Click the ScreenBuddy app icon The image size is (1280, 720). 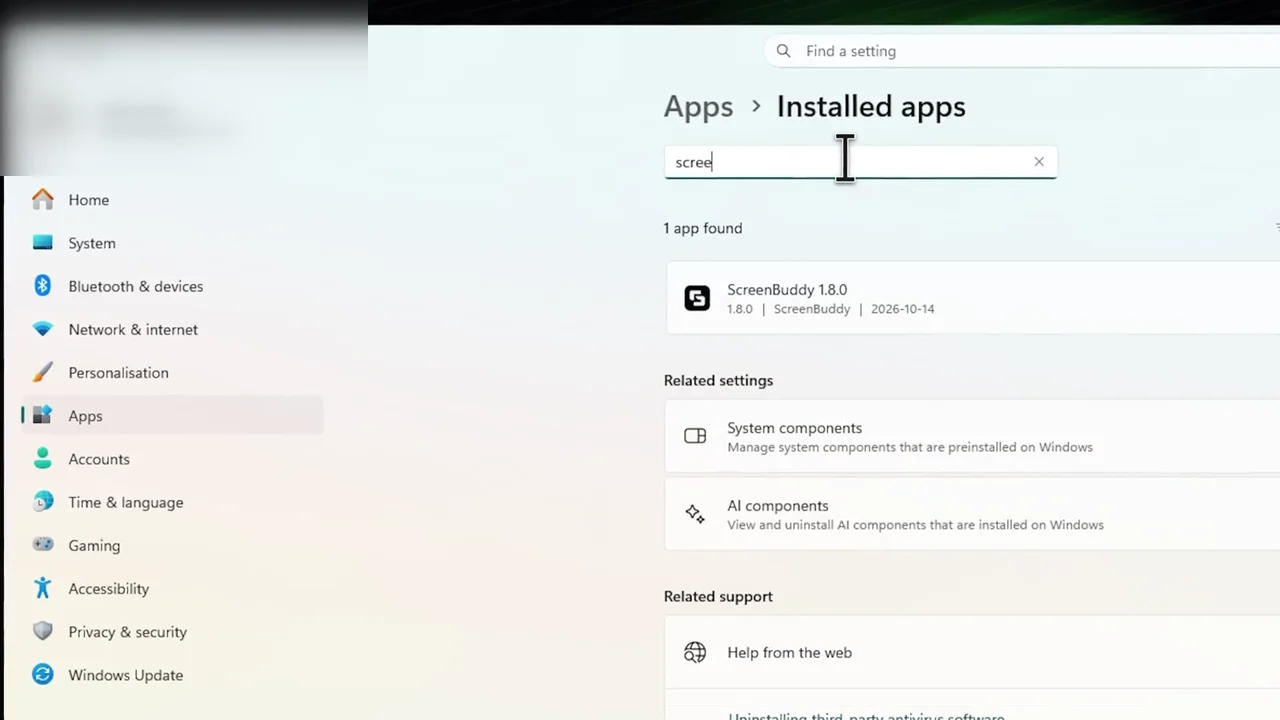[697, 298]
